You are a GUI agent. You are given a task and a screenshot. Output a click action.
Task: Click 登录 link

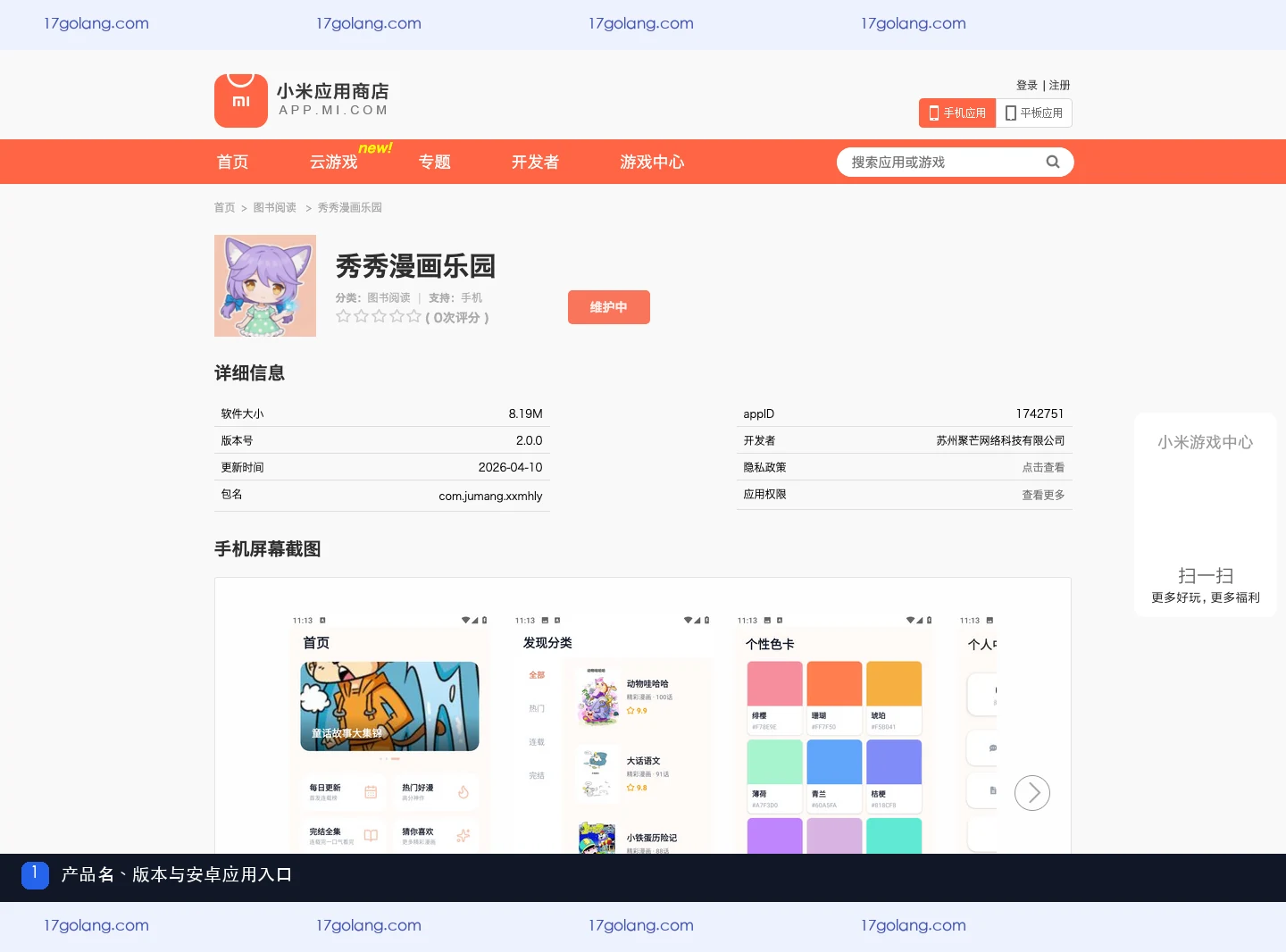[1027, 86]
